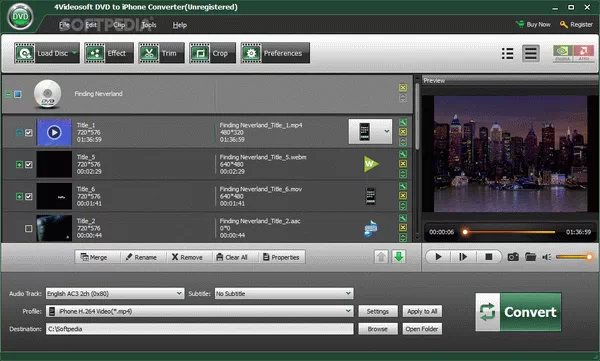Switch to compact list view mode
The height and width of the screenshot is (361, 600).
[531, 53]
